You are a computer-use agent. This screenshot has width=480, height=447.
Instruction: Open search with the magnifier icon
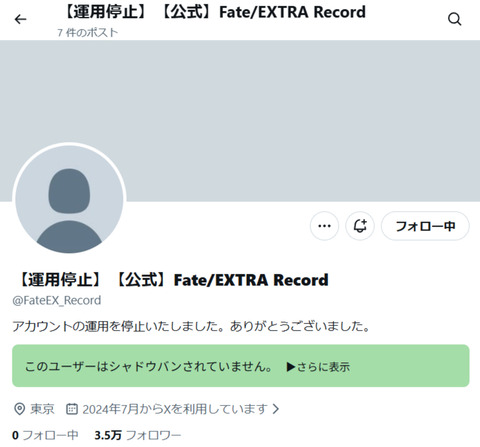[x=454, y=19]
